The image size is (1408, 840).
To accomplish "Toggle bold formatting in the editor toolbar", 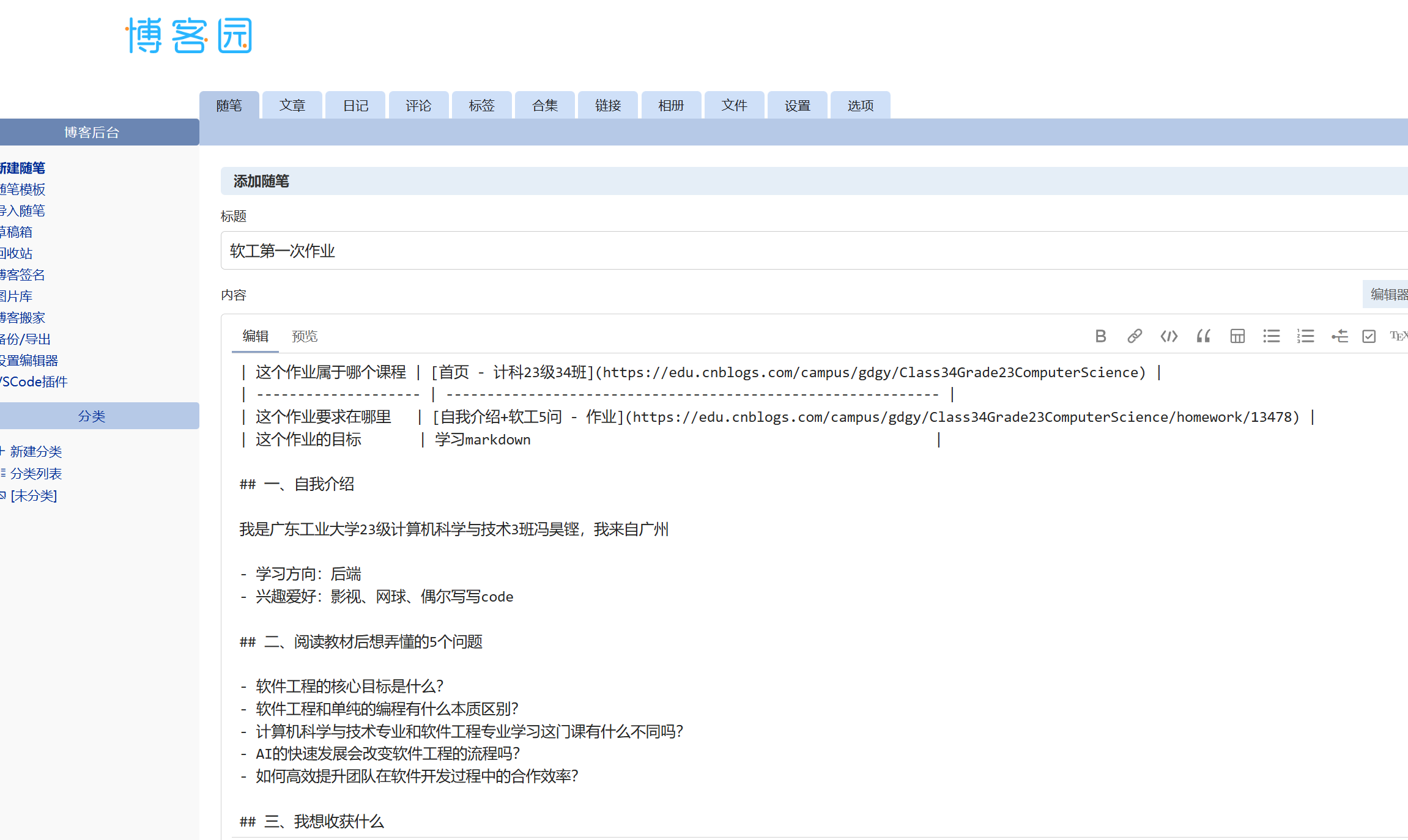I will (x=1100, y=336).
